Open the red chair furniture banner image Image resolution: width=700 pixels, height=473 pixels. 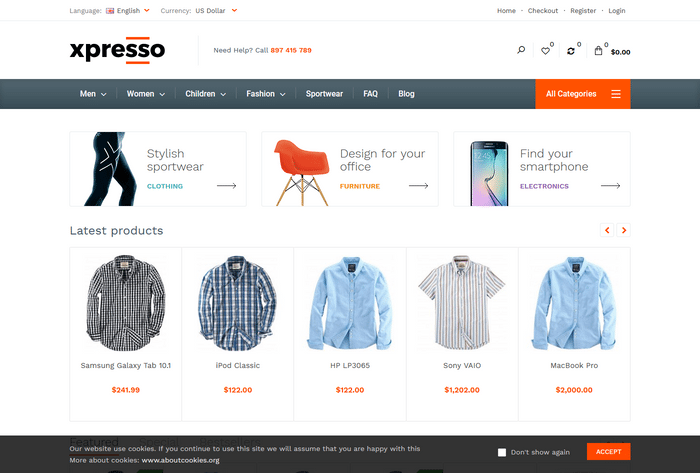pyautogui.click(x=302, y=172)
